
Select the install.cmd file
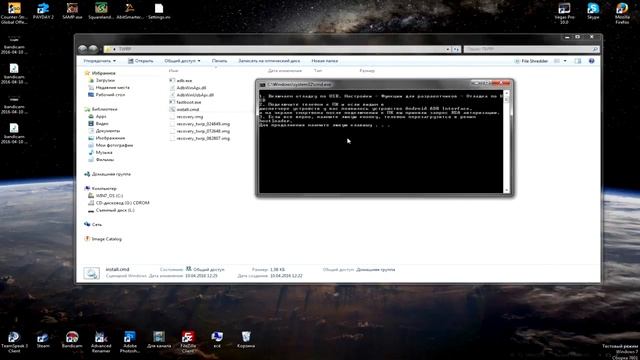coord(184,109)
